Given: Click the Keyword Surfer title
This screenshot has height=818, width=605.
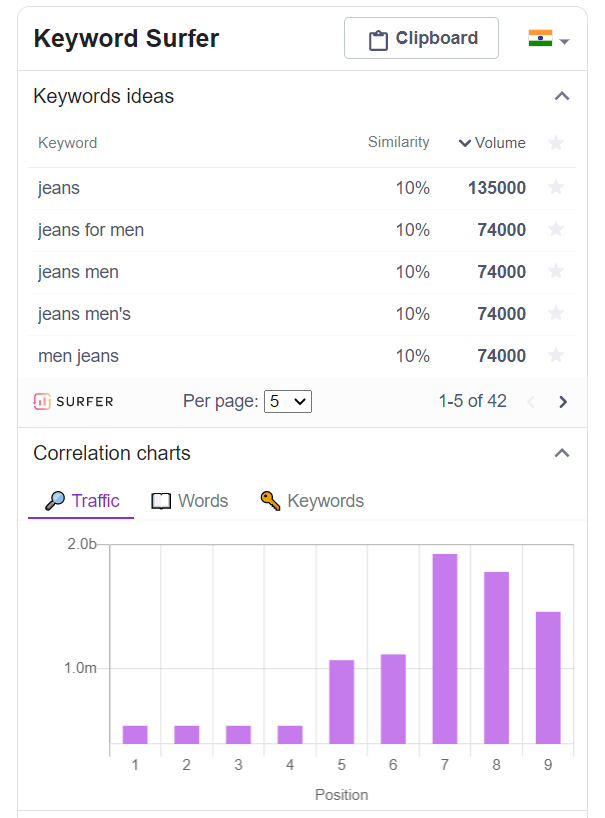Looking at the screenshot, I should point(126,39).
